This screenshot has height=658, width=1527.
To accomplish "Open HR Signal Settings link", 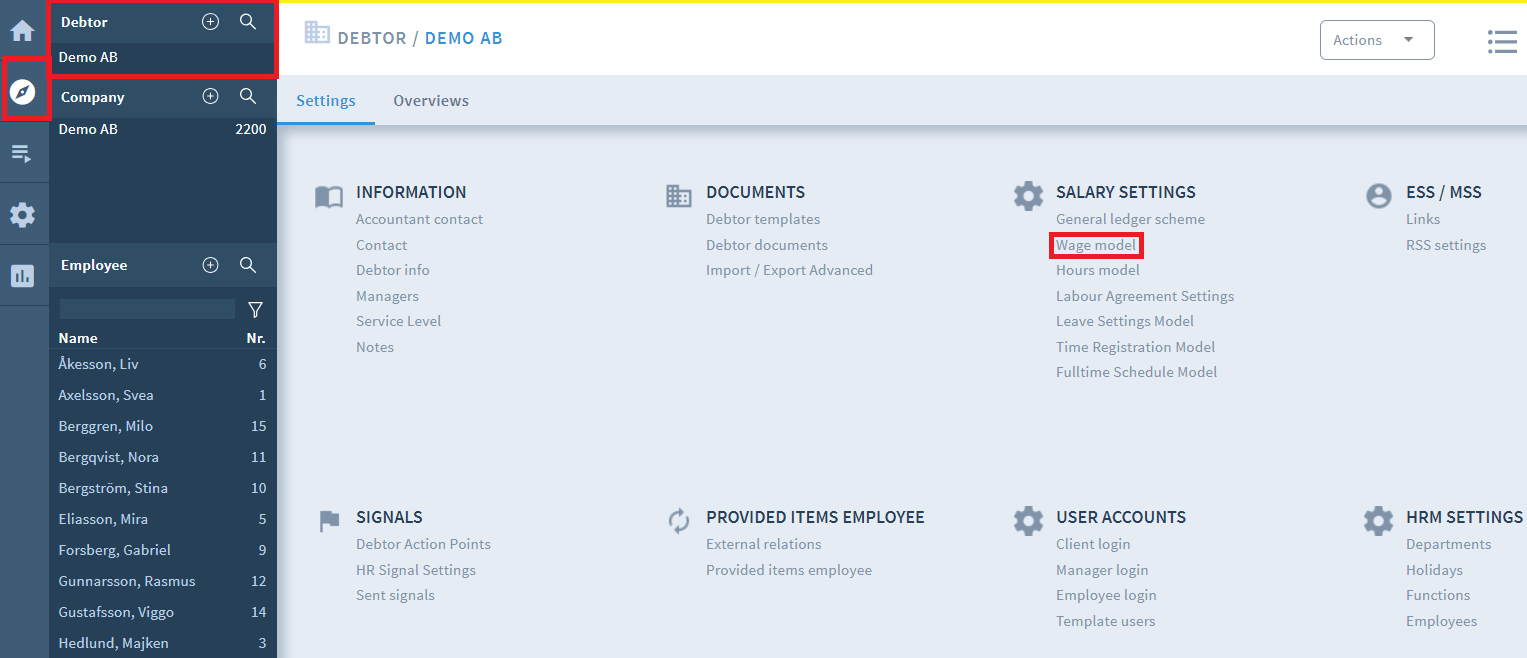I will tap(416, 570).
